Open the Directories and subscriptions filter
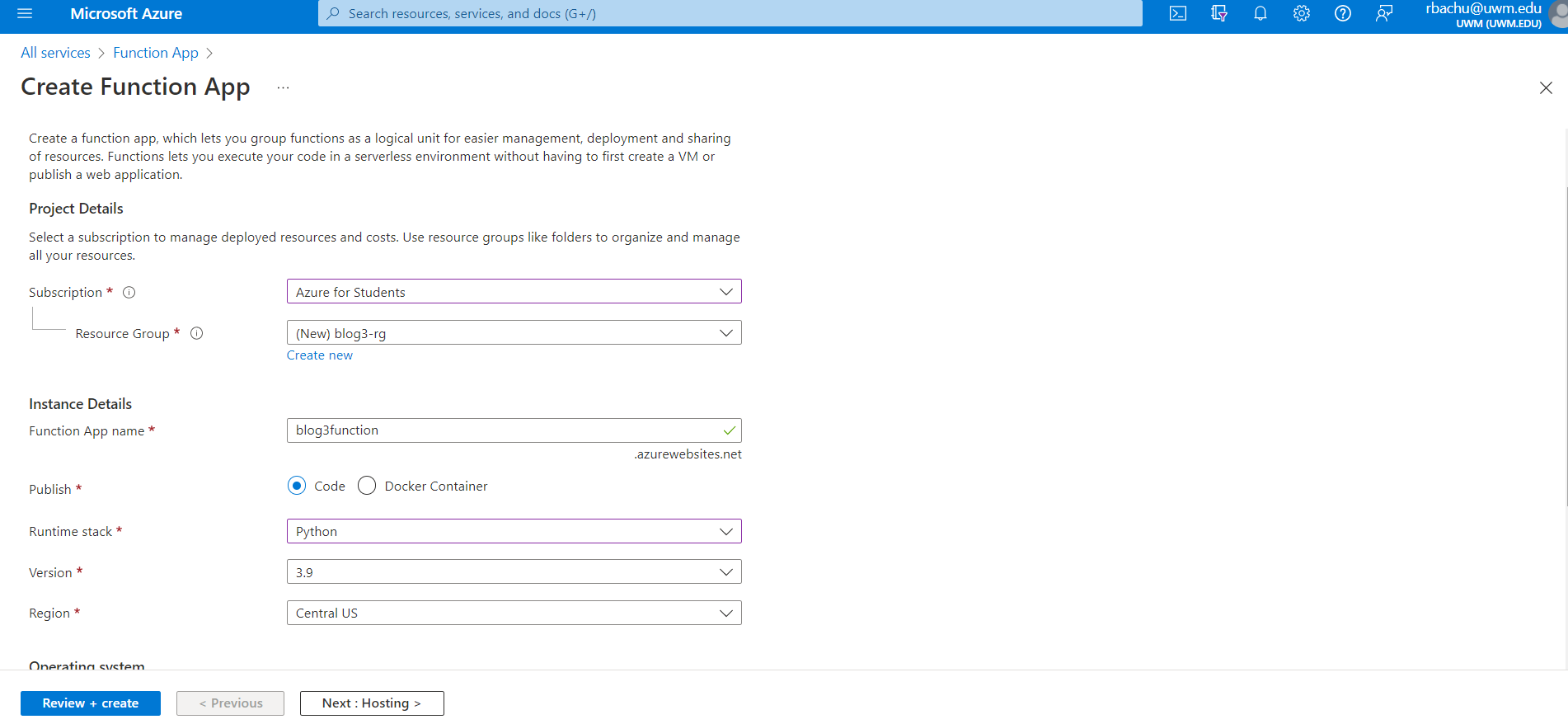1568x724 pixels. coord(1219,13)
